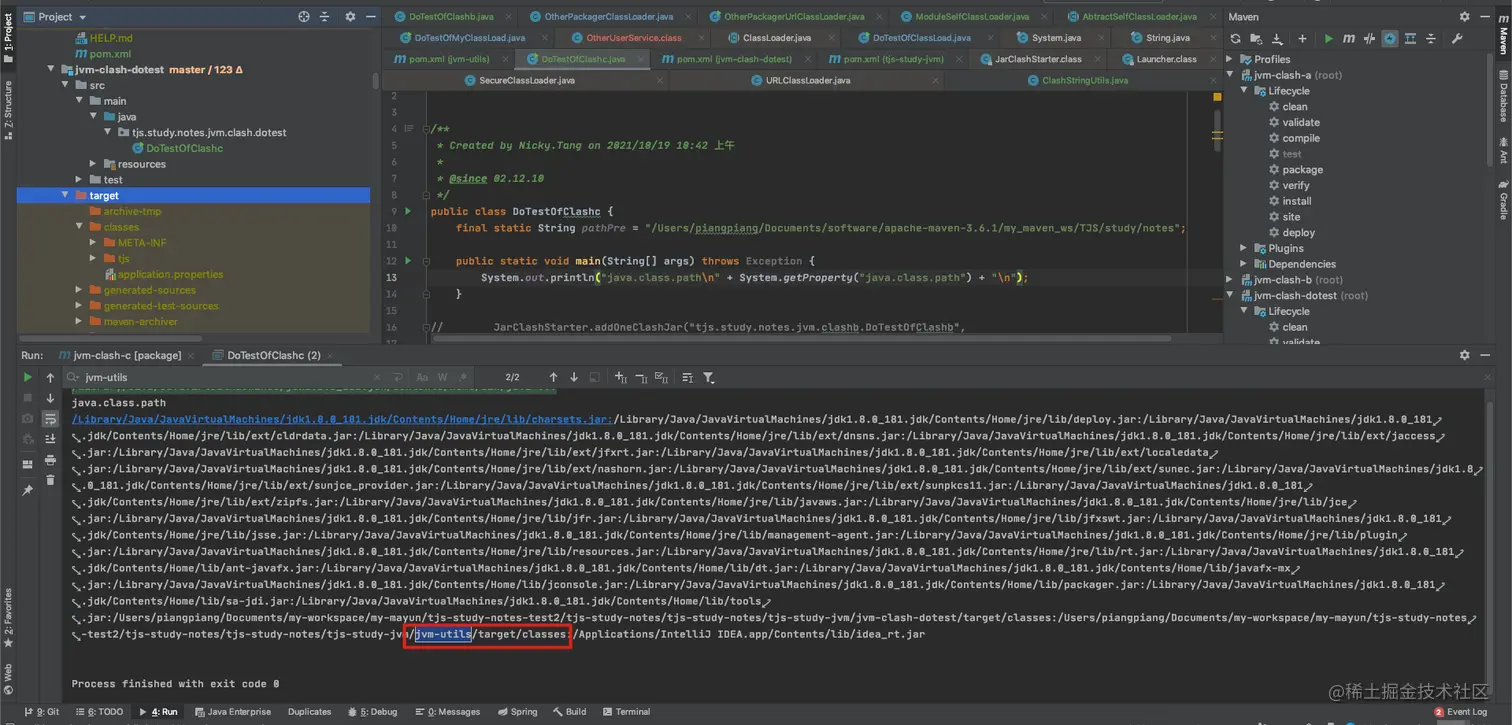Viewport: 1512px width, 725px height.
Task: Rerun DoTestOfClashc with the green run arrow
Action: [x=27, y=377]
